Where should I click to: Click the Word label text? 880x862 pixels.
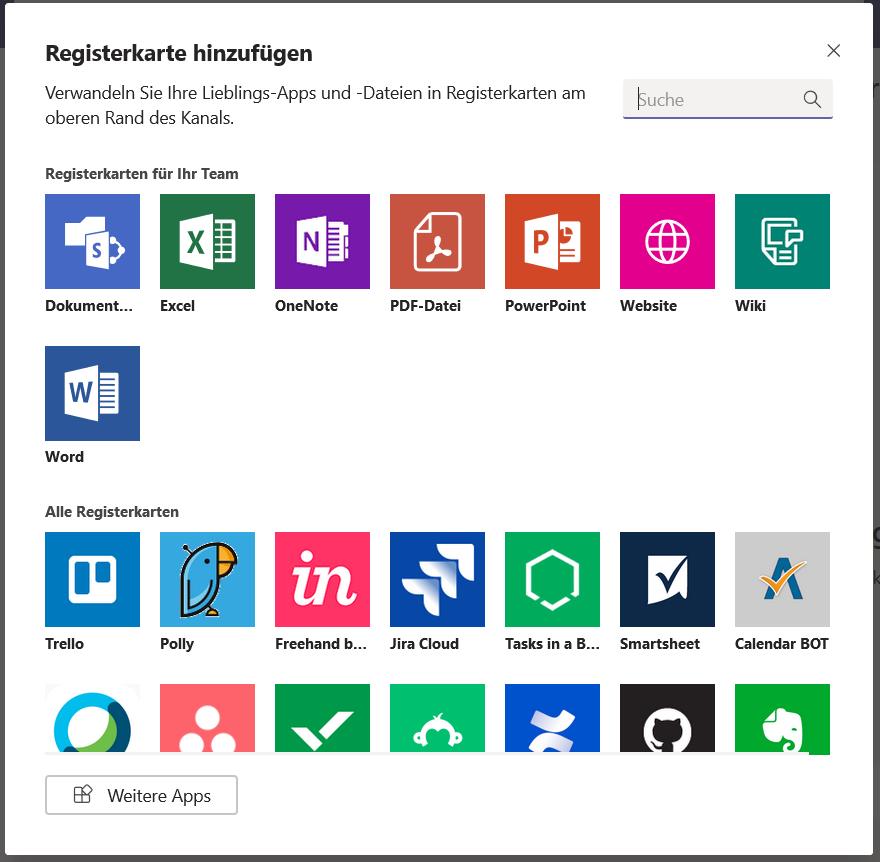[x=65, y=457]
